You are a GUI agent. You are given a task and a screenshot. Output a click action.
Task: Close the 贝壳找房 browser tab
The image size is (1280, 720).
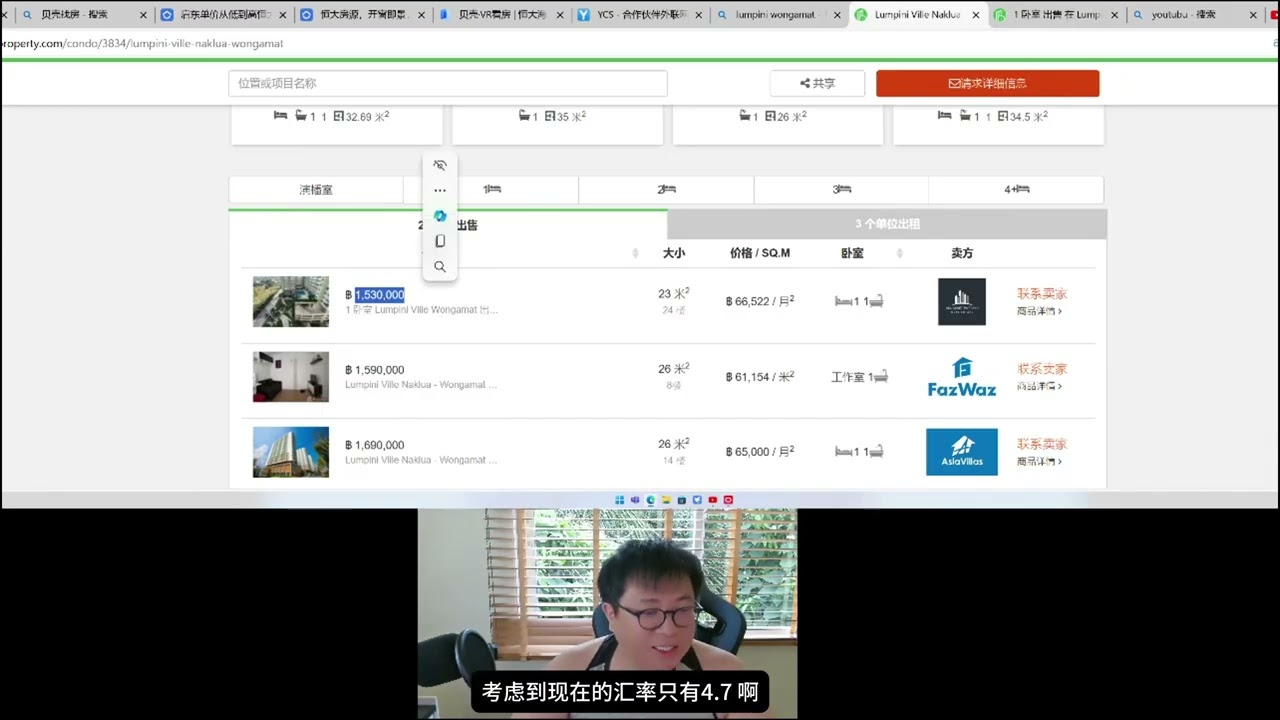coord(143,15)
